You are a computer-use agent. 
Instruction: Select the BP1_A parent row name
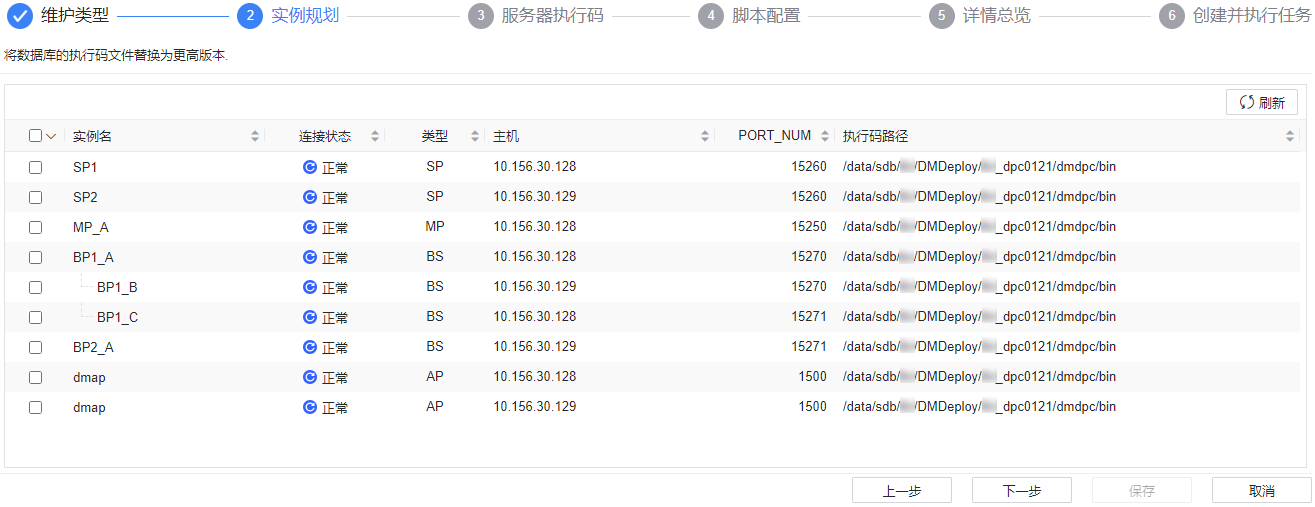pos(93,257)
